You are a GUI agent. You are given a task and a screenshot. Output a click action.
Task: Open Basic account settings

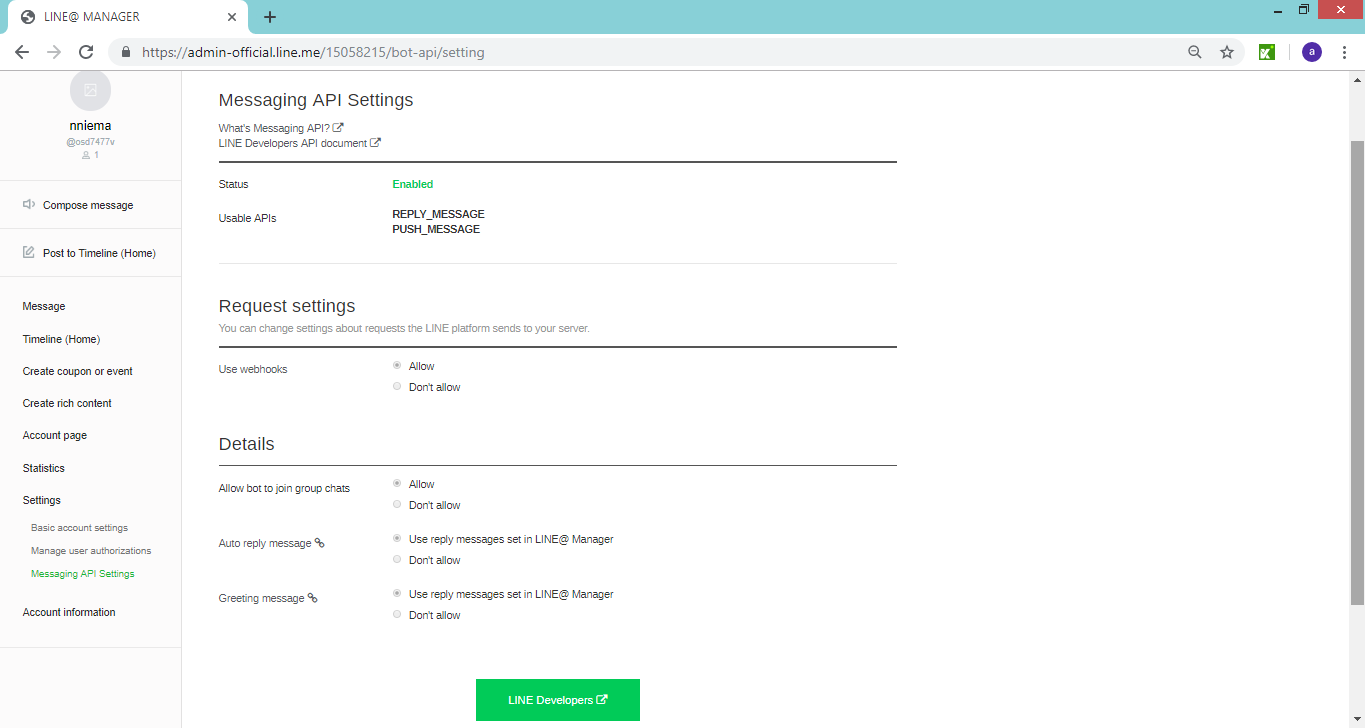79,527
